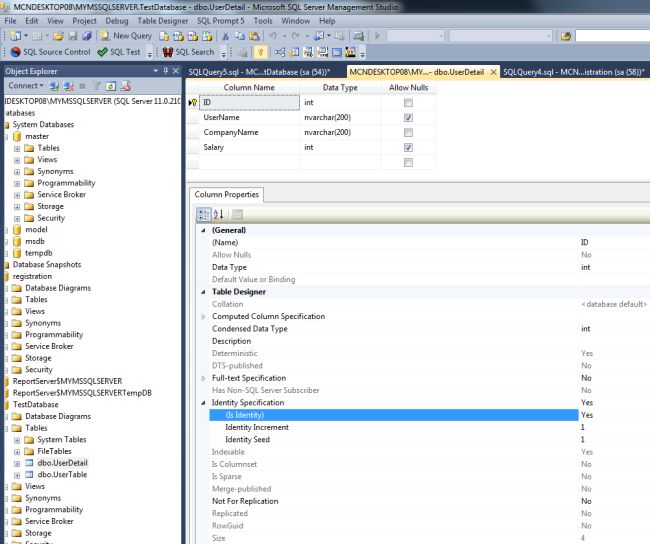This screenshot has width=650, height=544.
Task: Click the Open File folder icon
Action: point(58,36)
